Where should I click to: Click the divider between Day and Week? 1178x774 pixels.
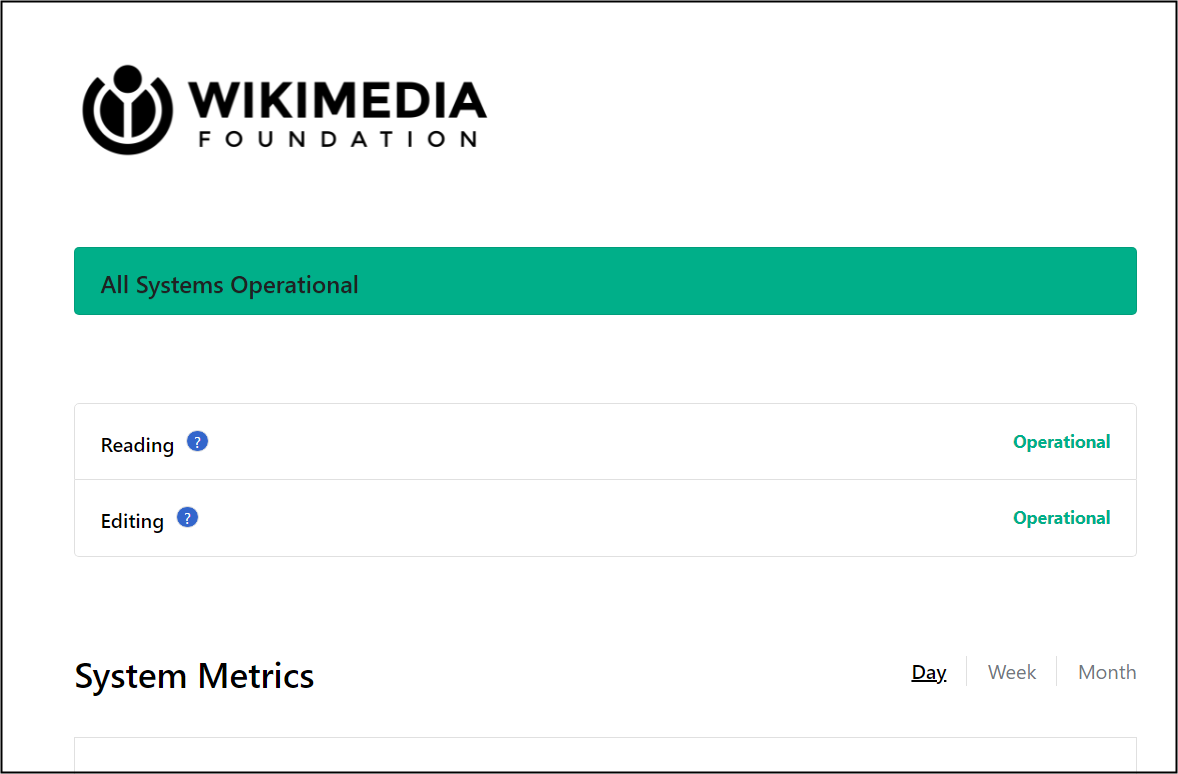coord(967,671)
